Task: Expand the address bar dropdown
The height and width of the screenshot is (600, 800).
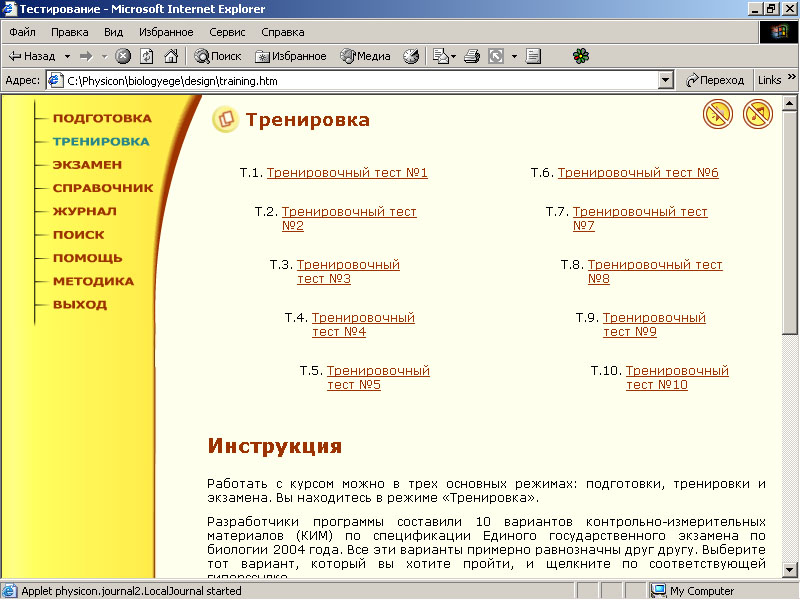Action: [666, 80]
